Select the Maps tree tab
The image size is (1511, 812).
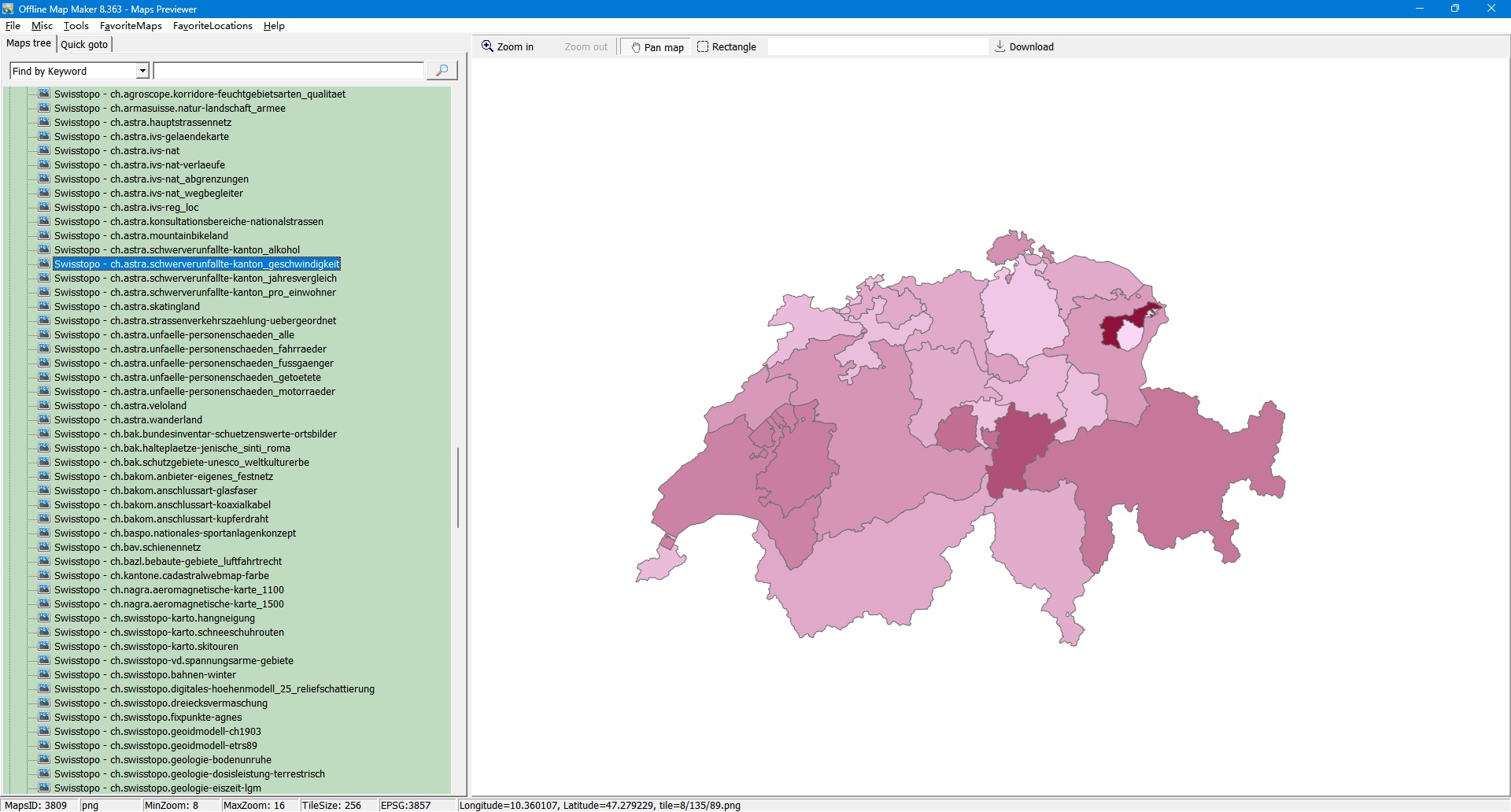(28, 43)
